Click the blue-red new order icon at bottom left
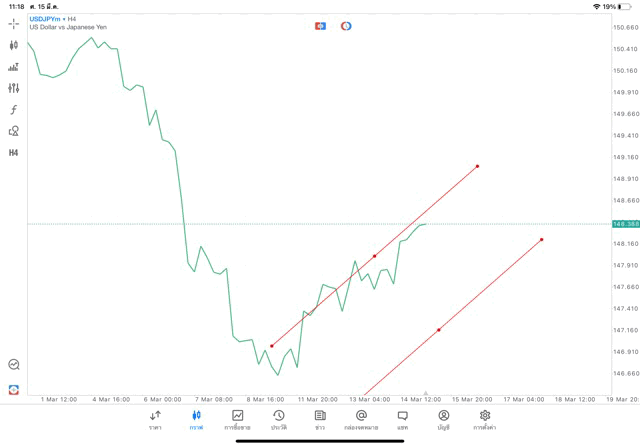Screen dimensions: 640x447 (x=14, y=389)
